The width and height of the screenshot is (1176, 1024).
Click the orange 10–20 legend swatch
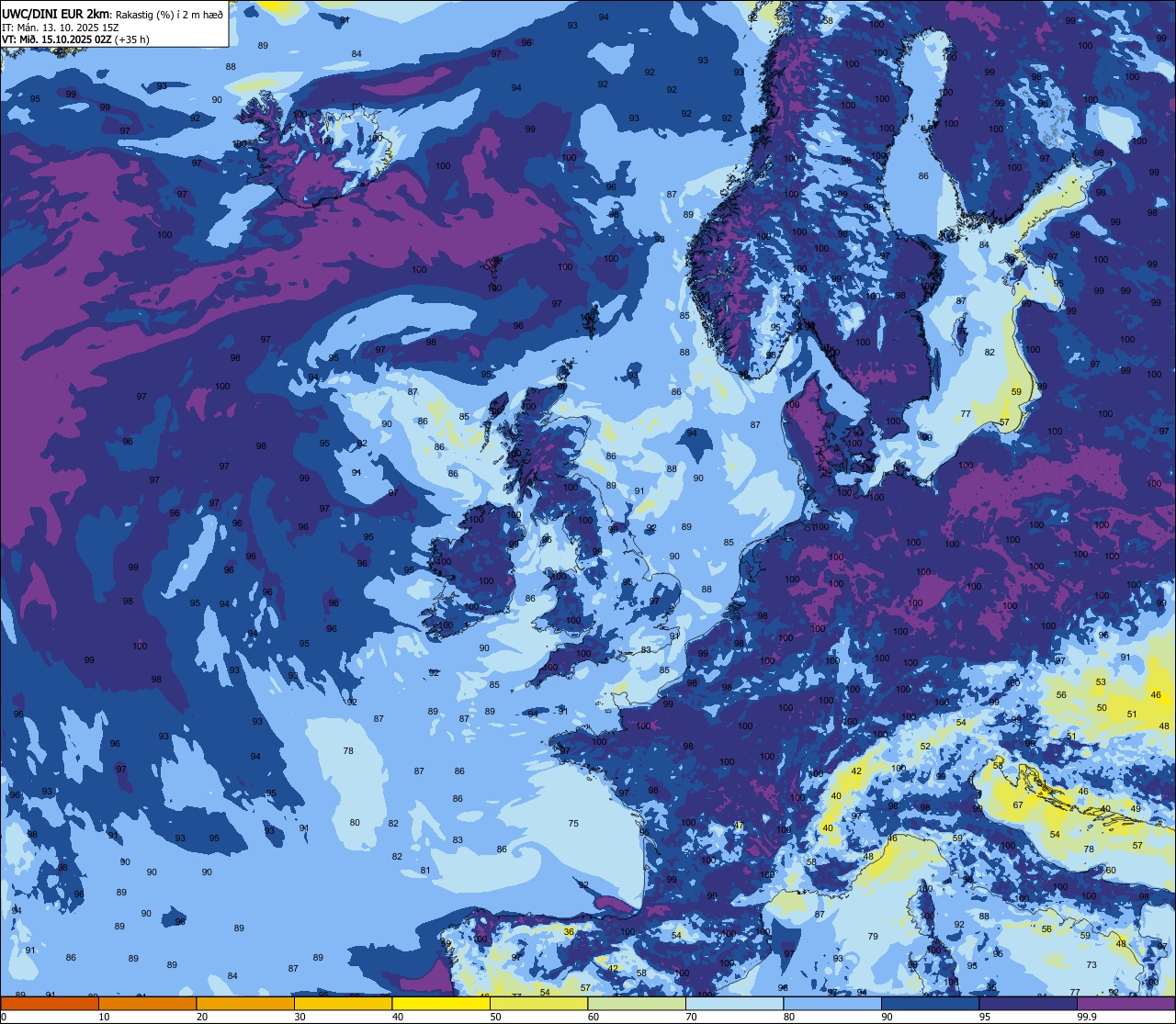[147, 1003]
